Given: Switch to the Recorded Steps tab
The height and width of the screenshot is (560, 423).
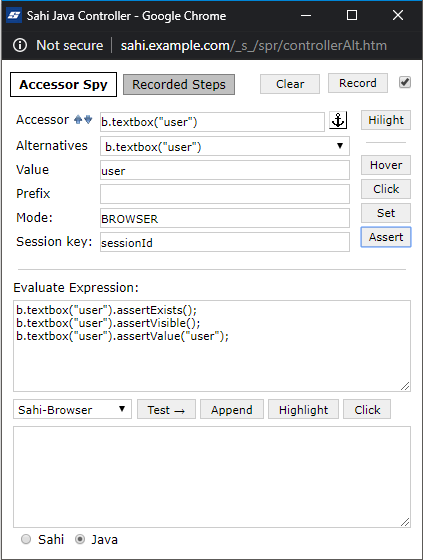Looking at the screenshot, I should 179,85.
